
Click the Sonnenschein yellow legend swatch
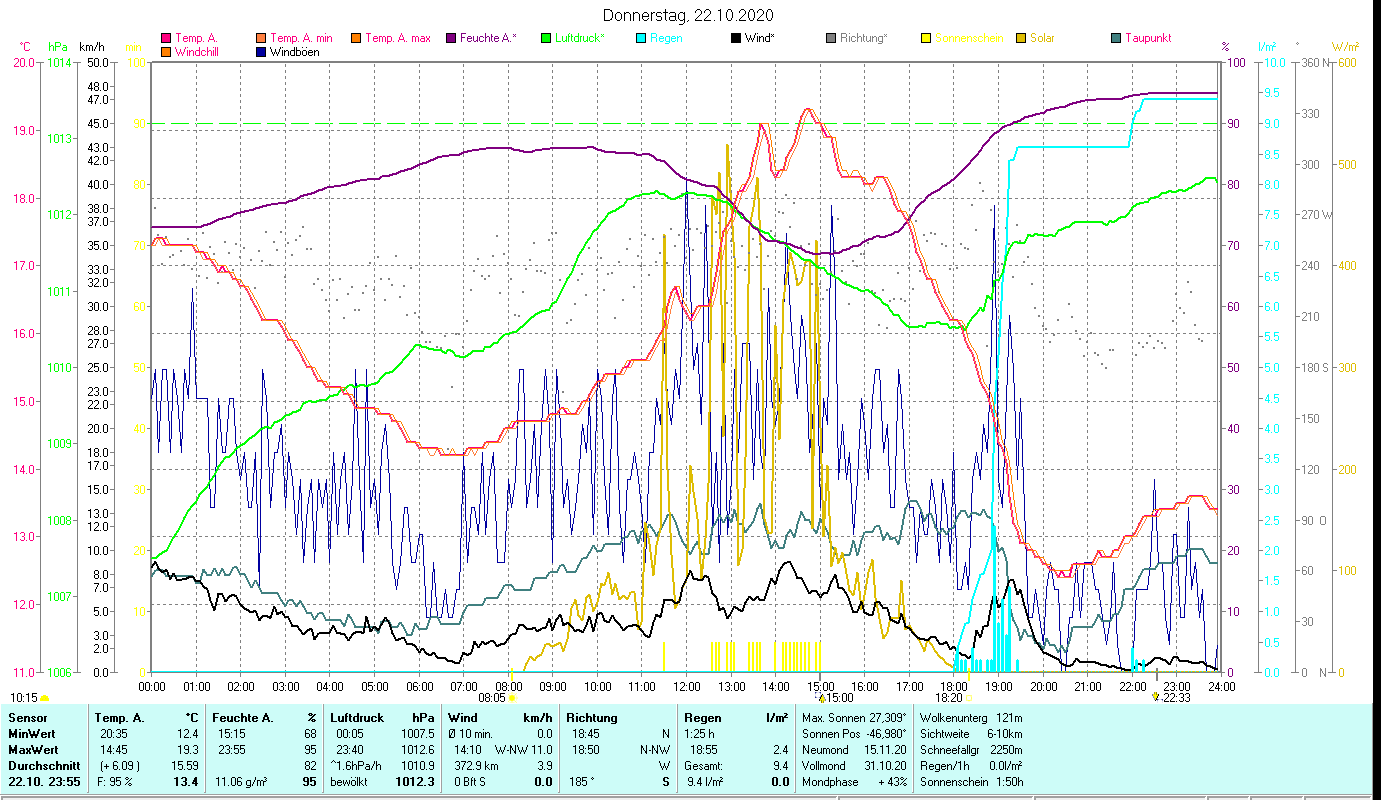coord(925,38)
